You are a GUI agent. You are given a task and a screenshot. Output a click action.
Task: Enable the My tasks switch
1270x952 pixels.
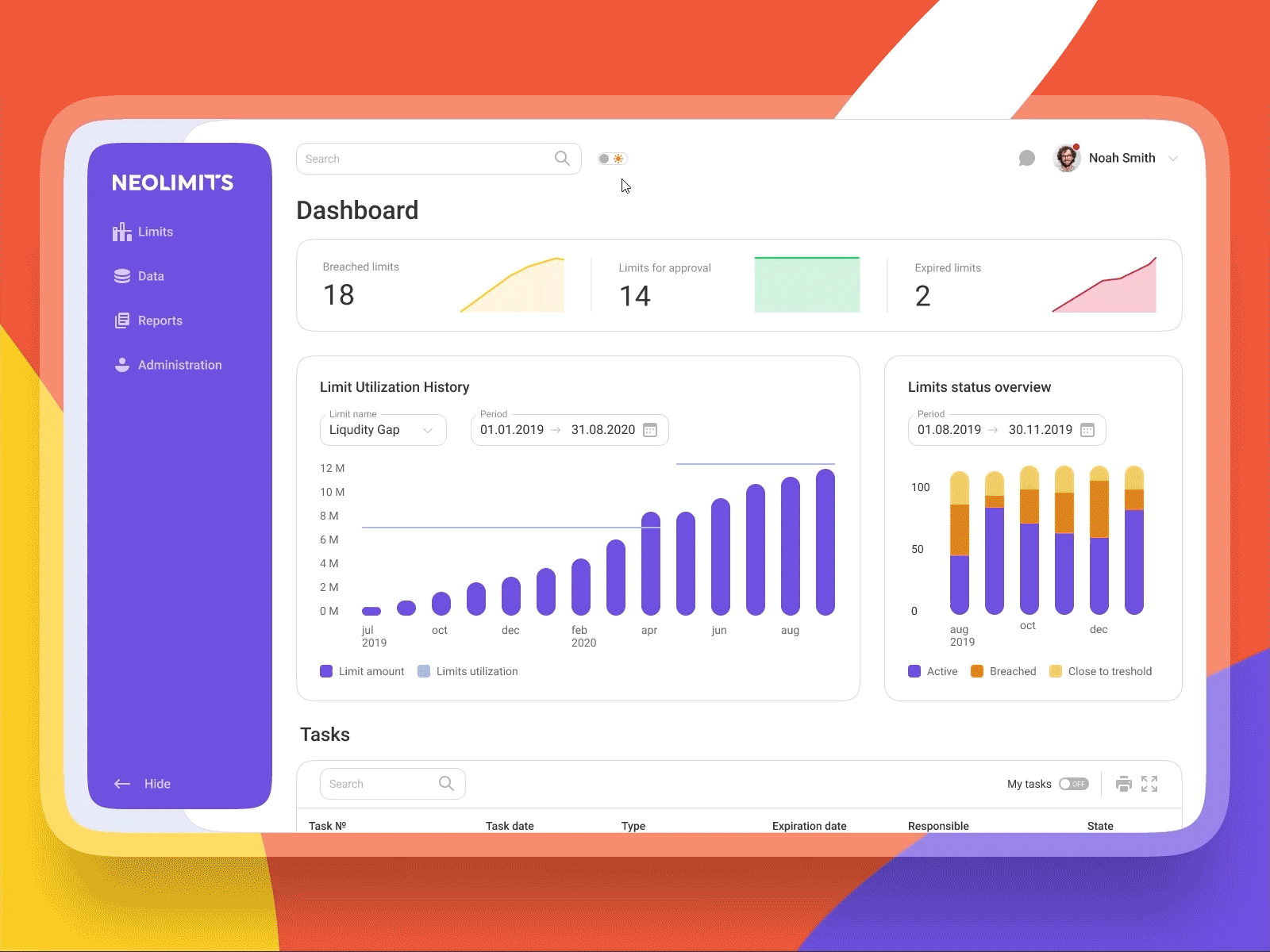tap(1074, 784)
